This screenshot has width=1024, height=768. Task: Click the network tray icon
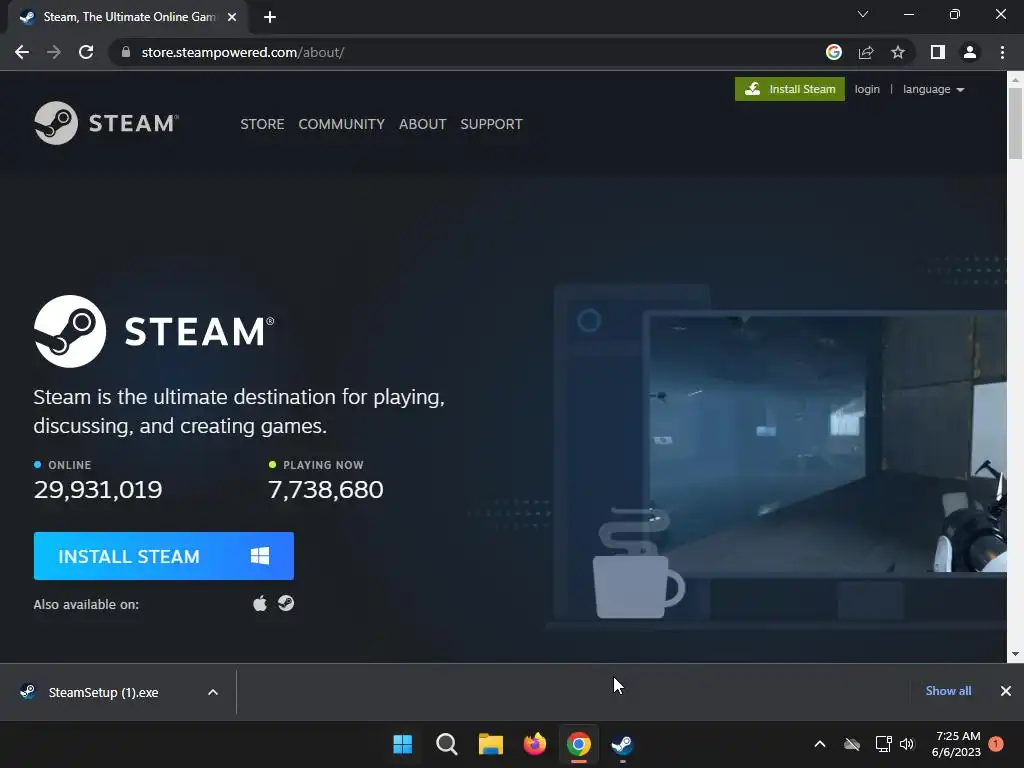(883, 744)
